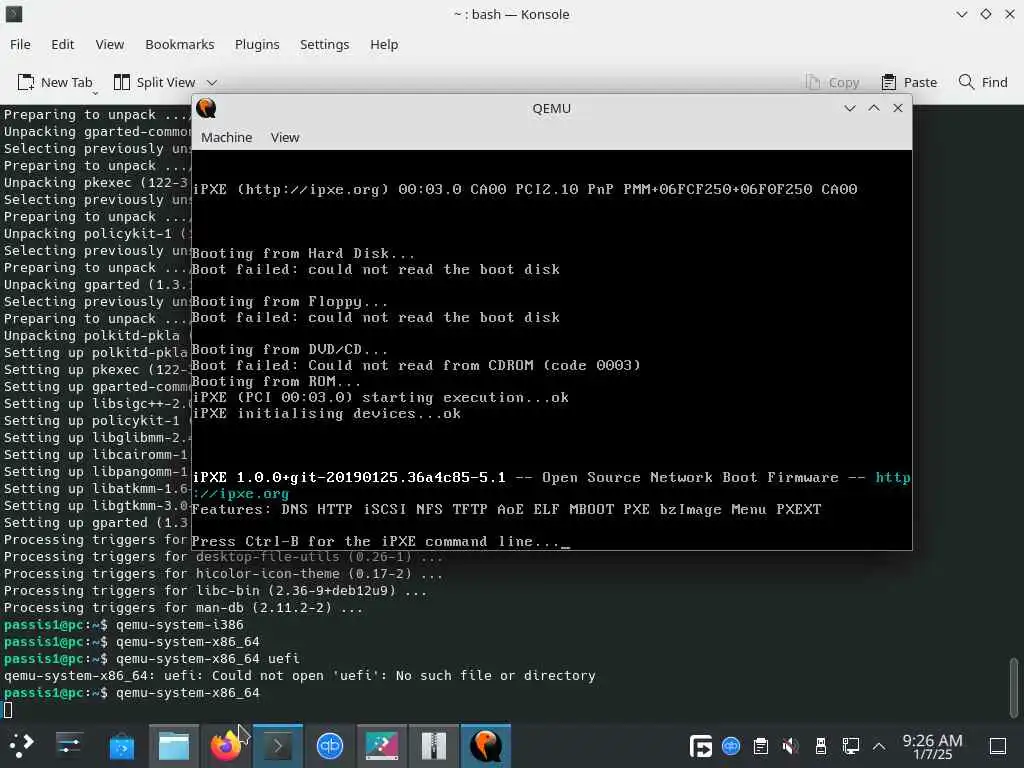Expand hidden system tray icons
1024x768 pixels.
(x=879, y=746)
